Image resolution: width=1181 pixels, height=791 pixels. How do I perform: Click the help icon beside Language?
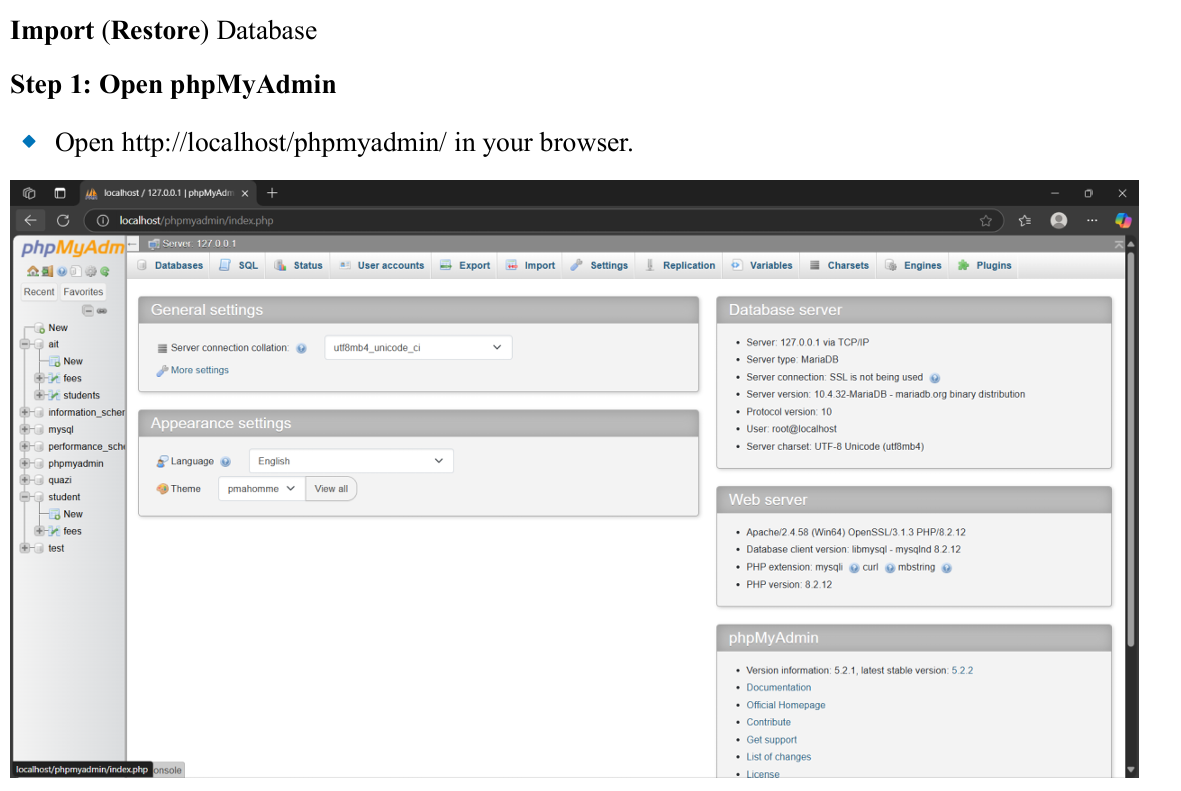[x=226, y=462]
